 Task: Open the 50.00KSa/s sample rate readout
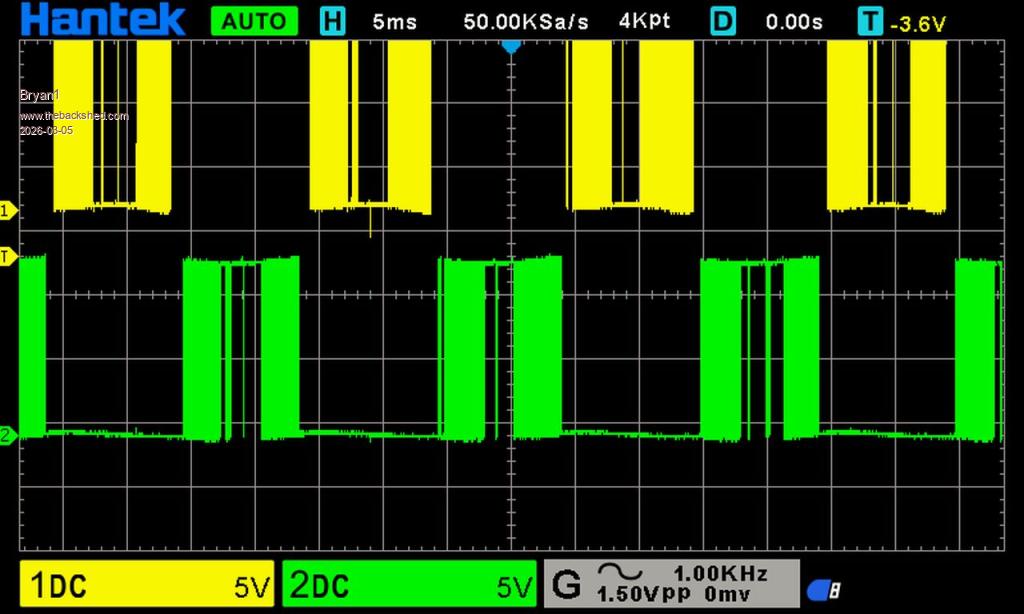click(x=526, y=21)
